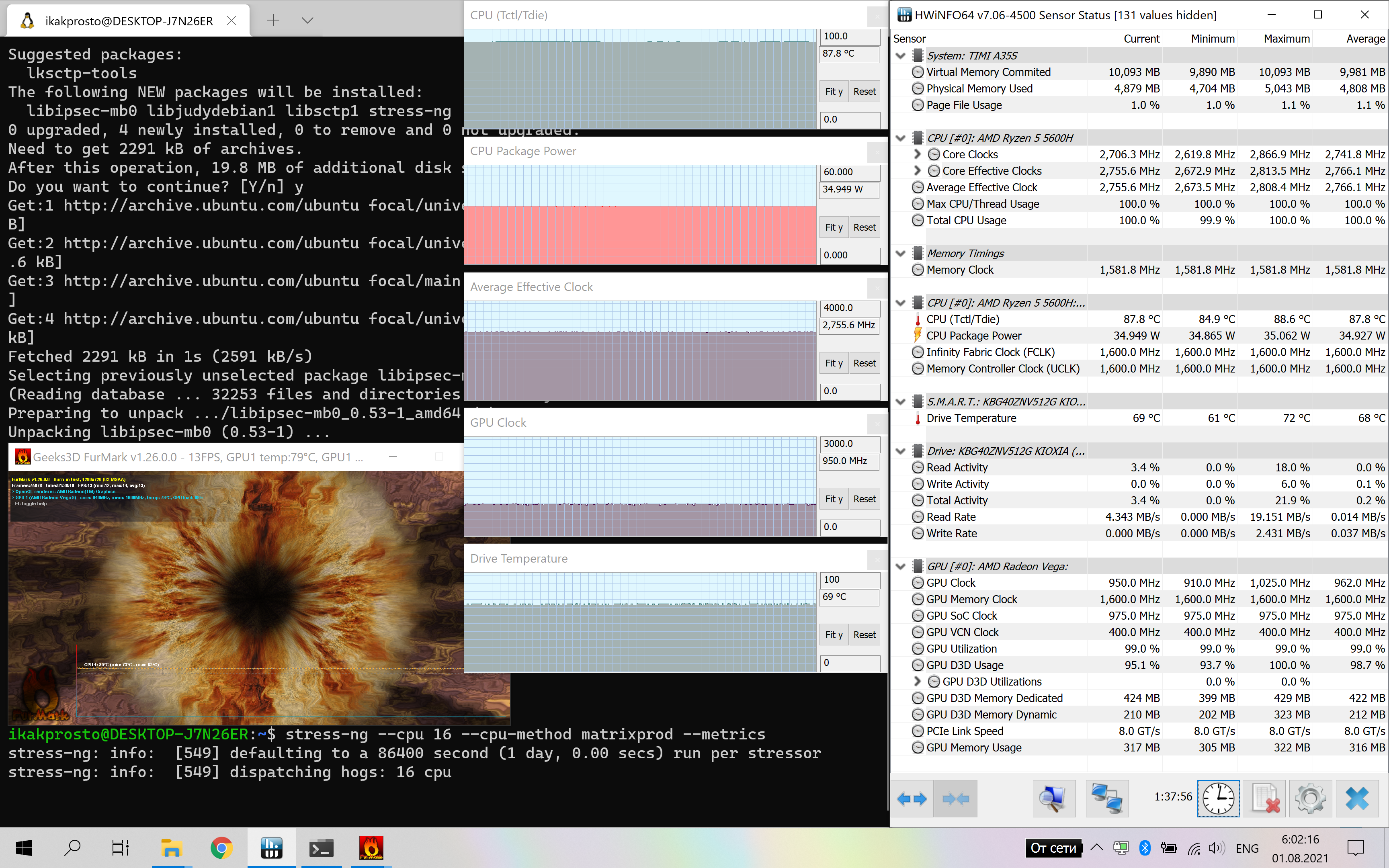1389x868 pixels.
Task: Click ENG language indicator
Action: tap(1247, 848)
